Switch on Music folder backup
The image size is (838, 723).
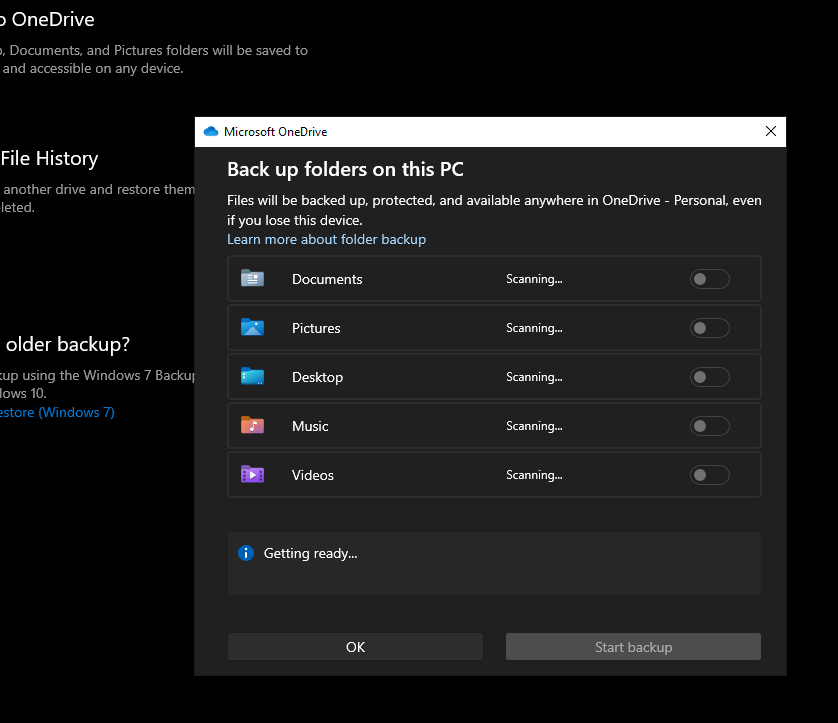pyautogui.click(x=710, y=426)
